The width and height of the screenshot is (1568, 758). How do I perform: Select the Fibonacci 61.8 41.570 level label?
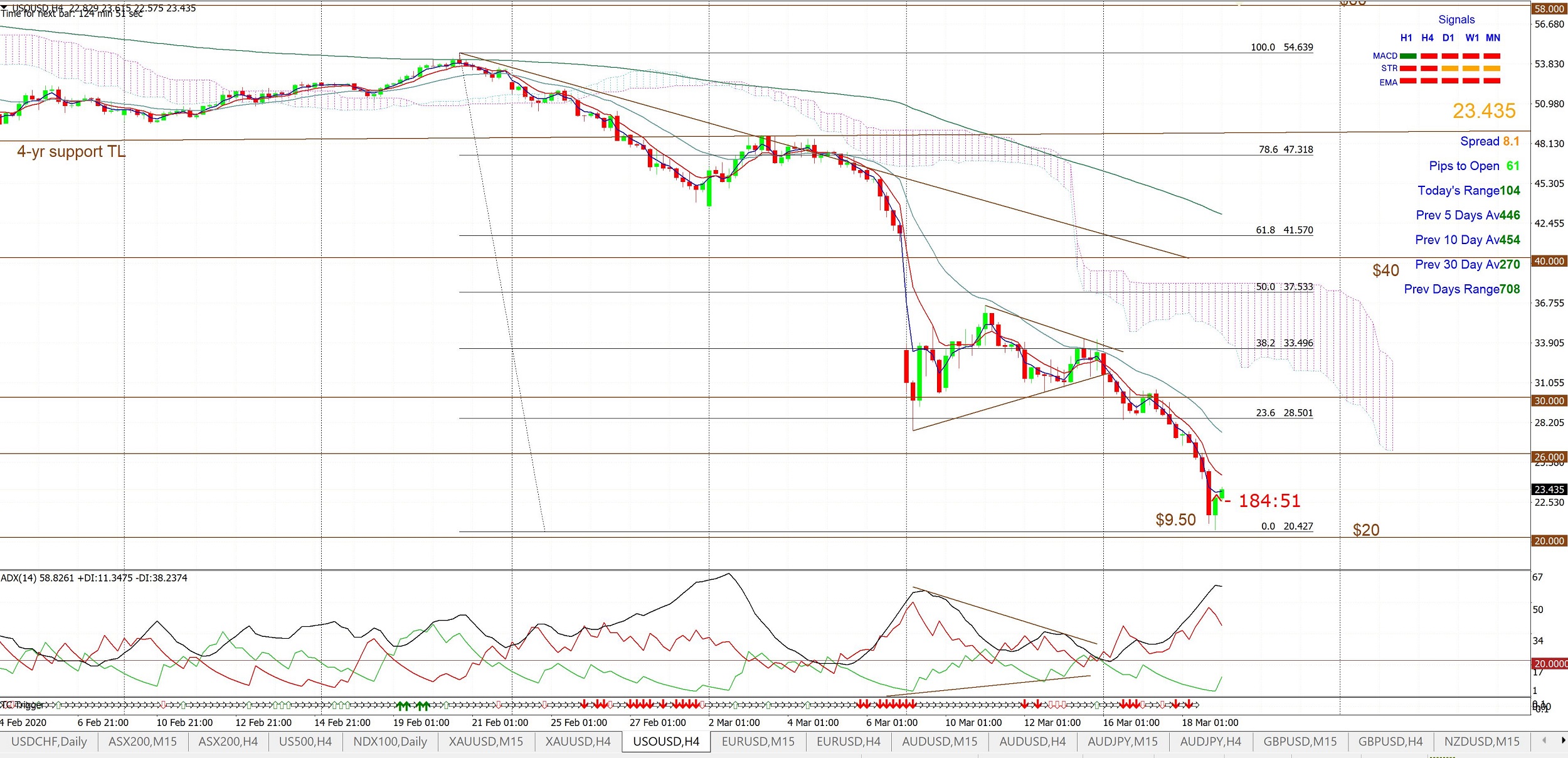pos(1284,230)
